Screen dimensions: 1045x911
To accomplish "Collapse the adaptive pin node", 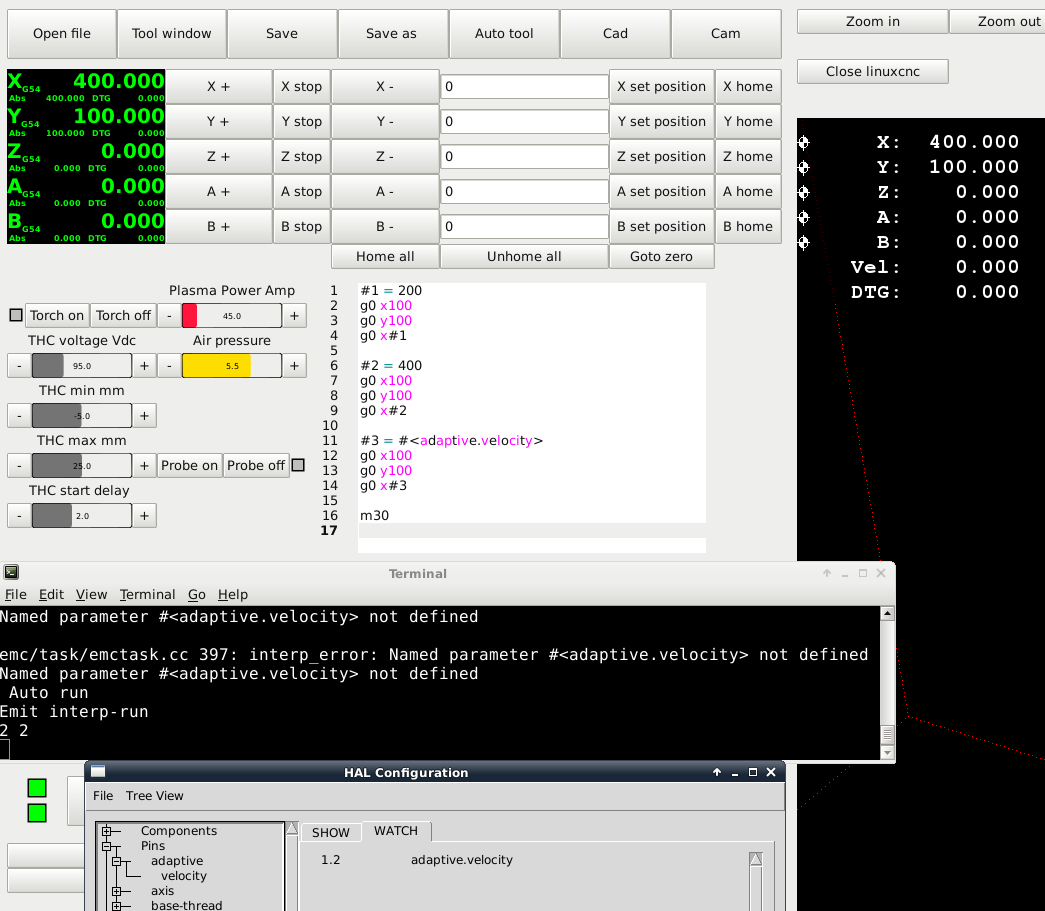I will pyautogui.click(x=117, y=862).
